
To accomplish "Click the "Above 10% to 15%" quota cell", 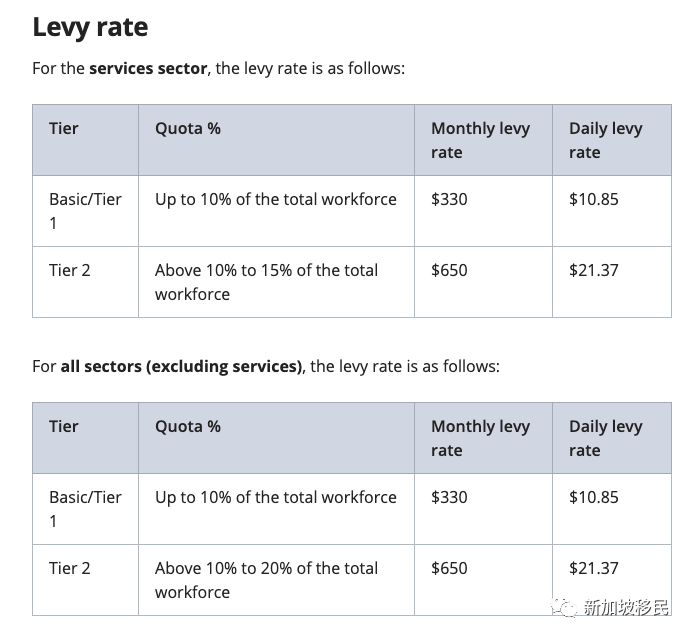I will coord(266,281).
